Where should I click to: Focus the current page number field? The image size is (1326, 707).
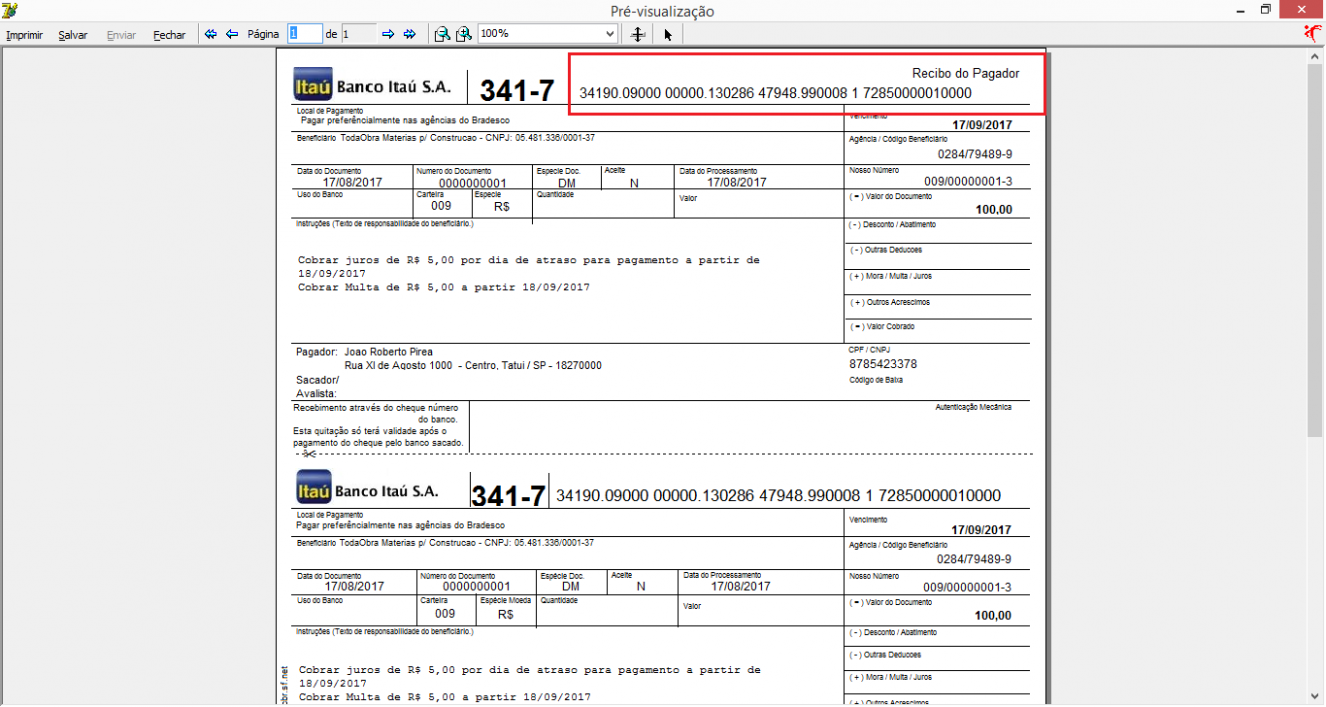[305, 34]
